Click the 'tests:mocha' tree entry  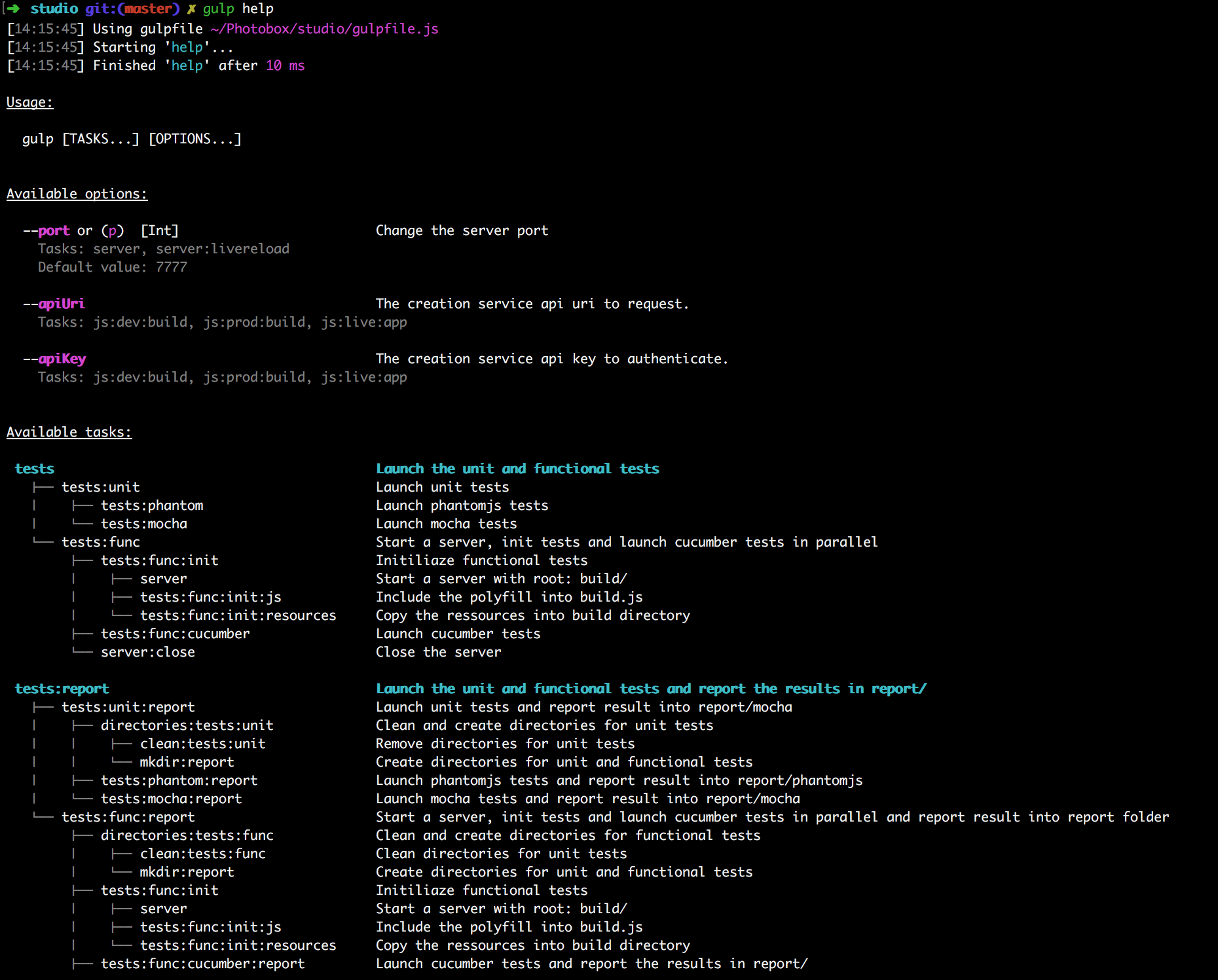[x=143, y=524]
